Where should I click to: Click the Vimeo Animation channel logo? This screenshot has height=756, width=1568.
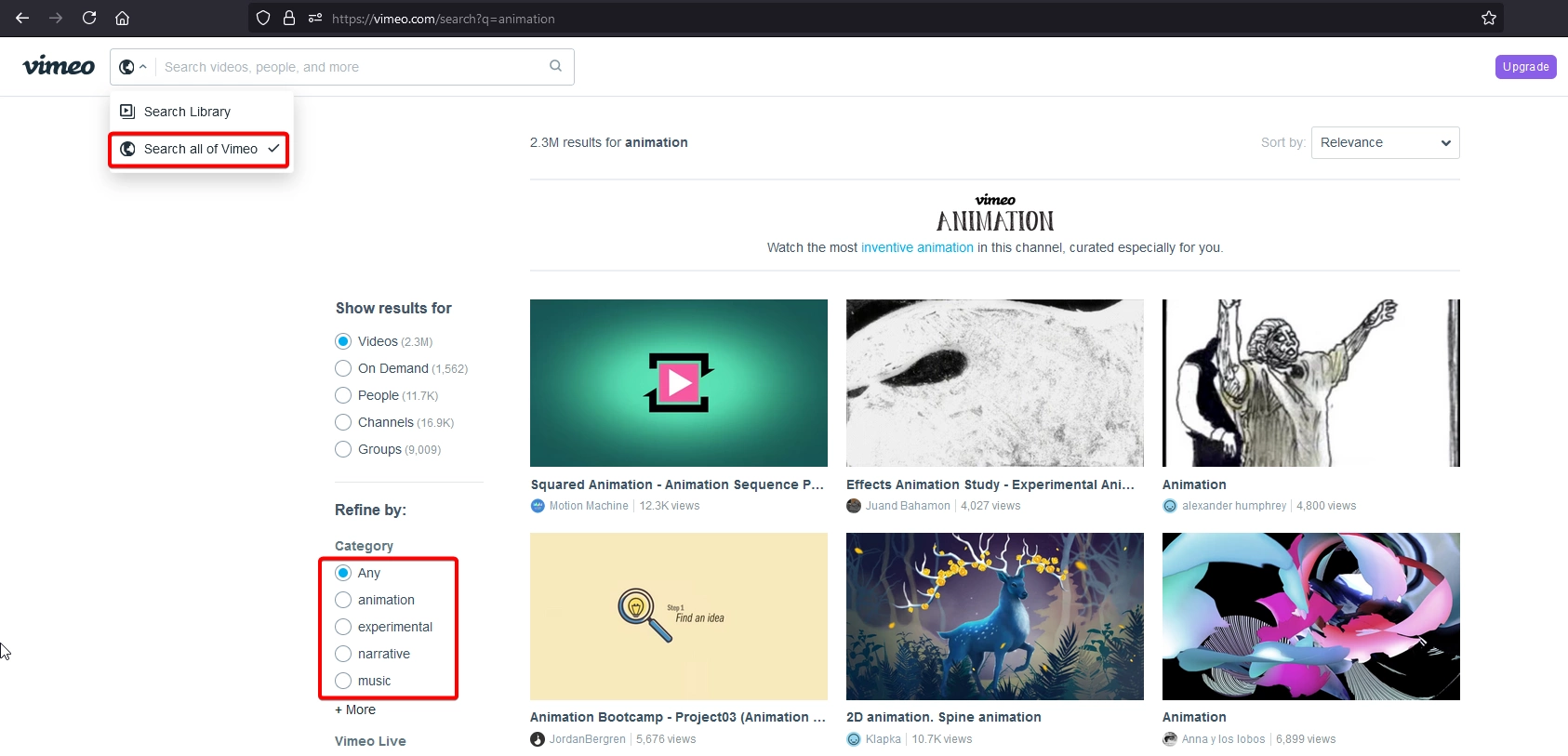995,214
